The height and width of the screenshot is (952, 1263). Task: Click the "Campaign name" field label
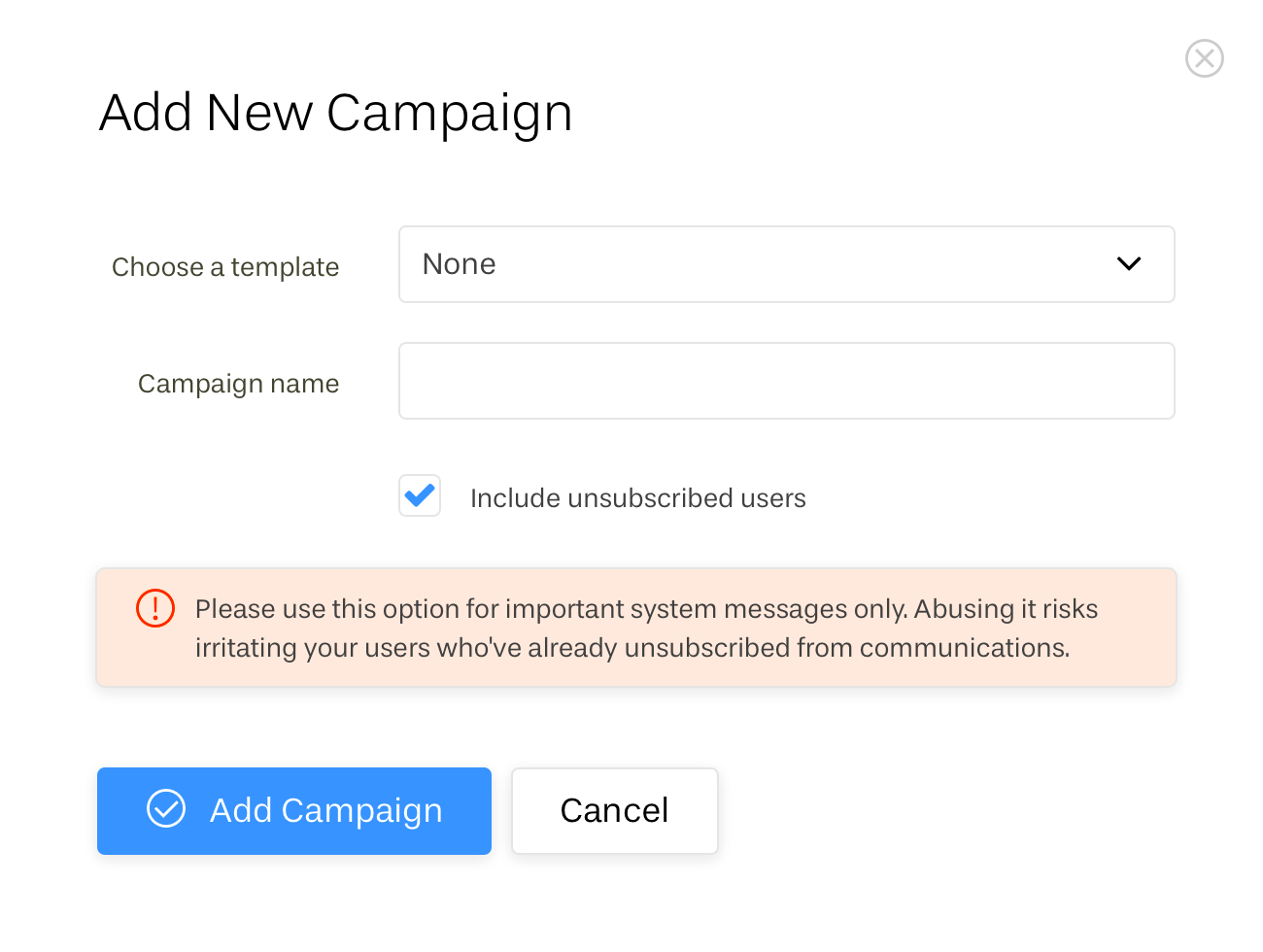click(x=238, y=384)
